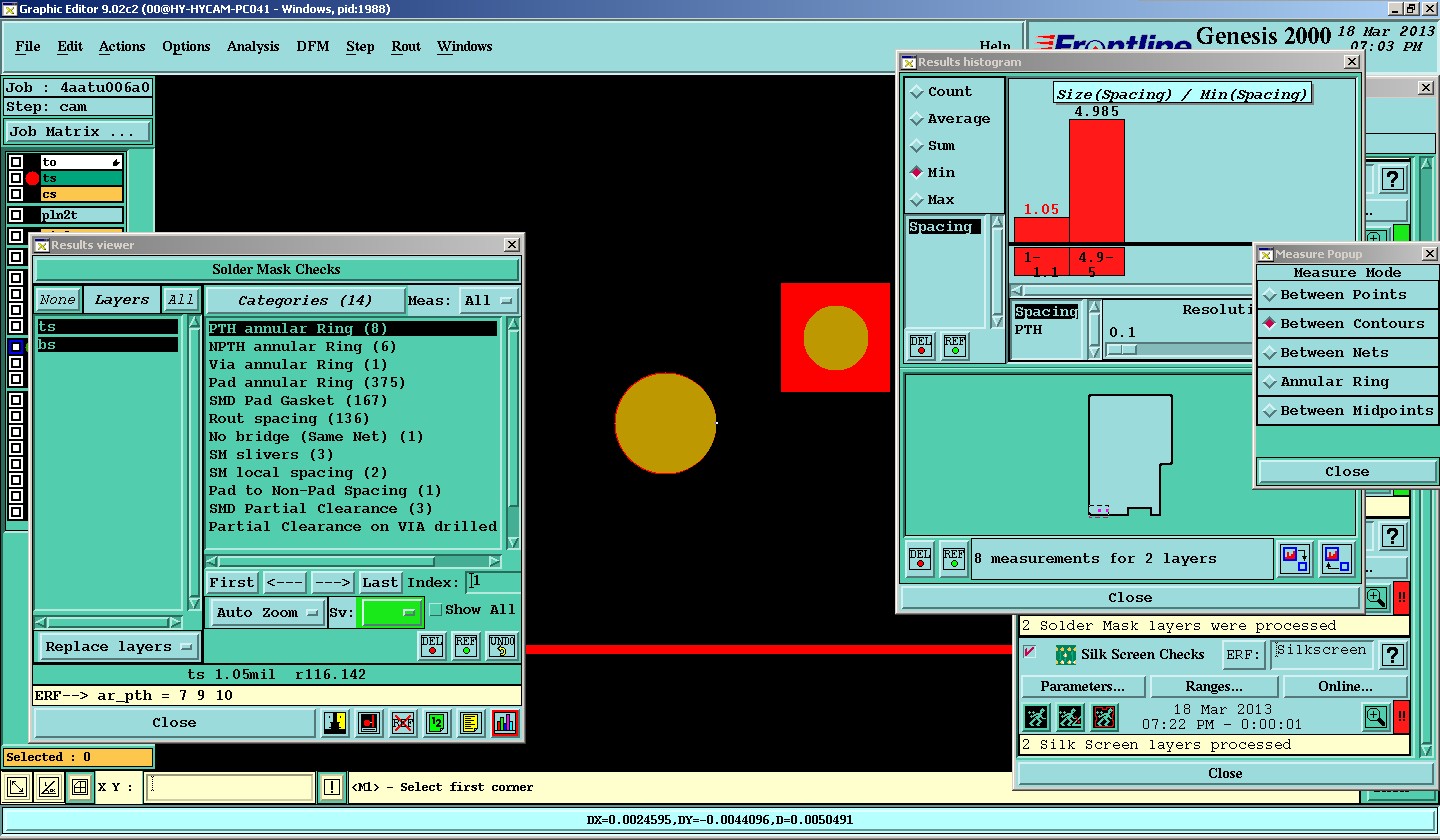Click the REF icon in Results viewer
Image resolution: width=1440 pixels, height=840 pixels.
(x=466, y=646)
